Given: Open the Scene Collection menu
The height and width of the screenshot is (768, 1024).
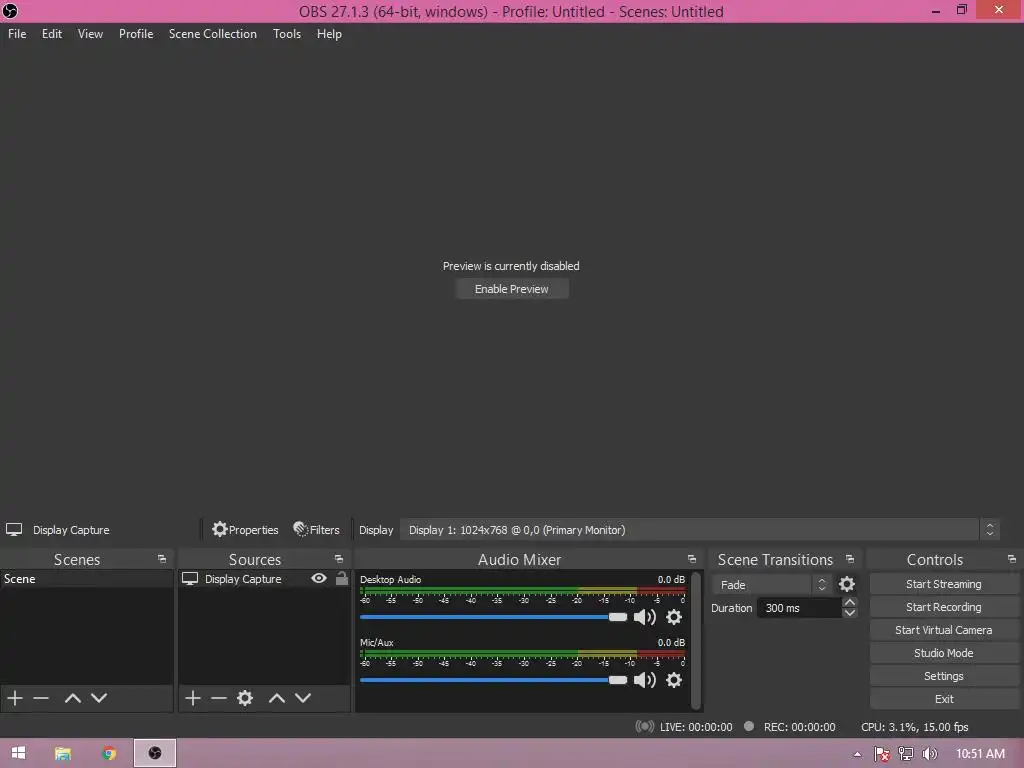Looking at the screenshot, I should coord(213,34).
